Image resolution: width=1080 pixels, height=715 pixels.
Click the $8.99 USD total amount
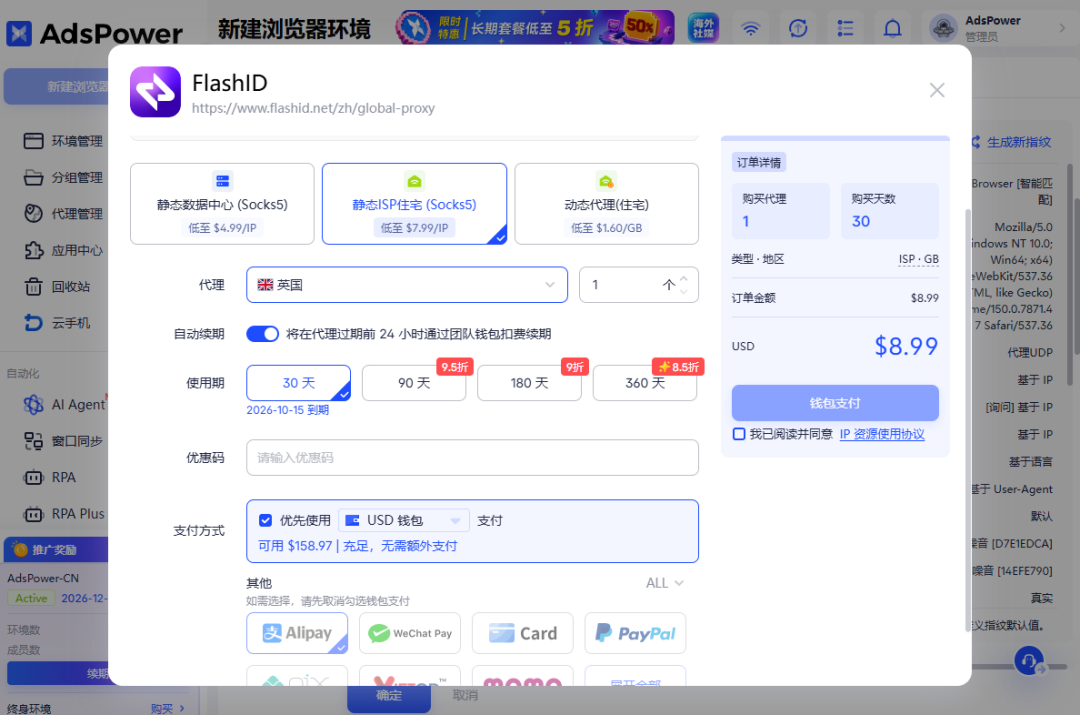pyautogui.click(x=906, y=346)
